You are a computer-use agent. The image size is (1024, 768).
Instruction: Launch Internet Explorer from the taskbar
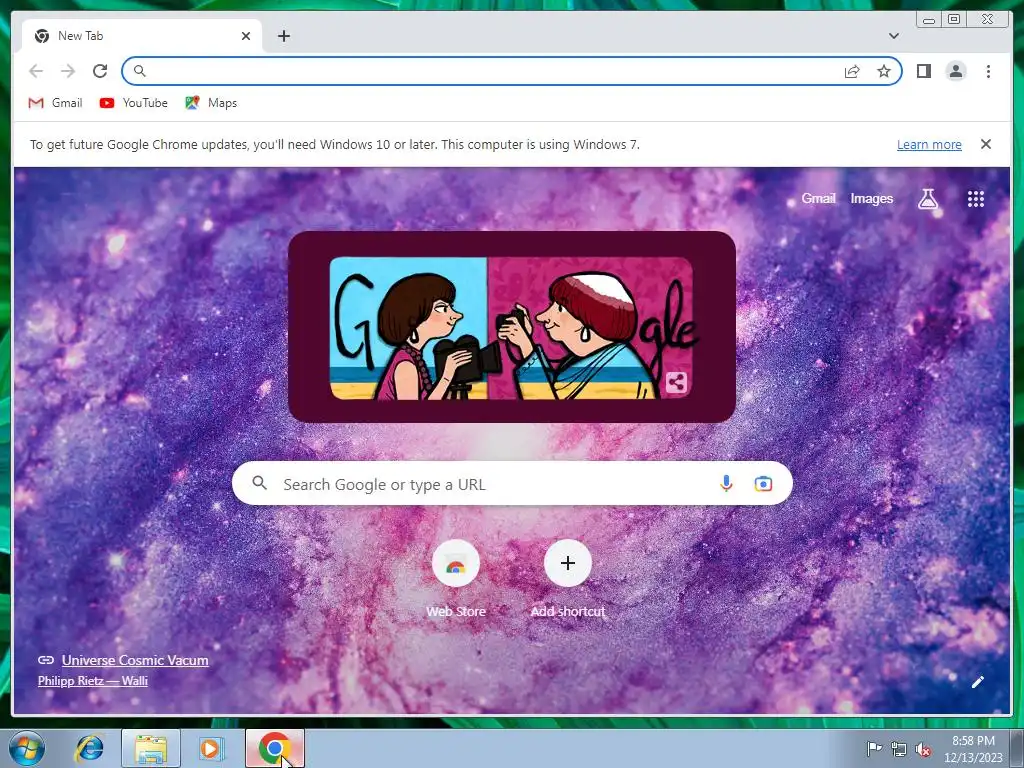coord(89,748)
